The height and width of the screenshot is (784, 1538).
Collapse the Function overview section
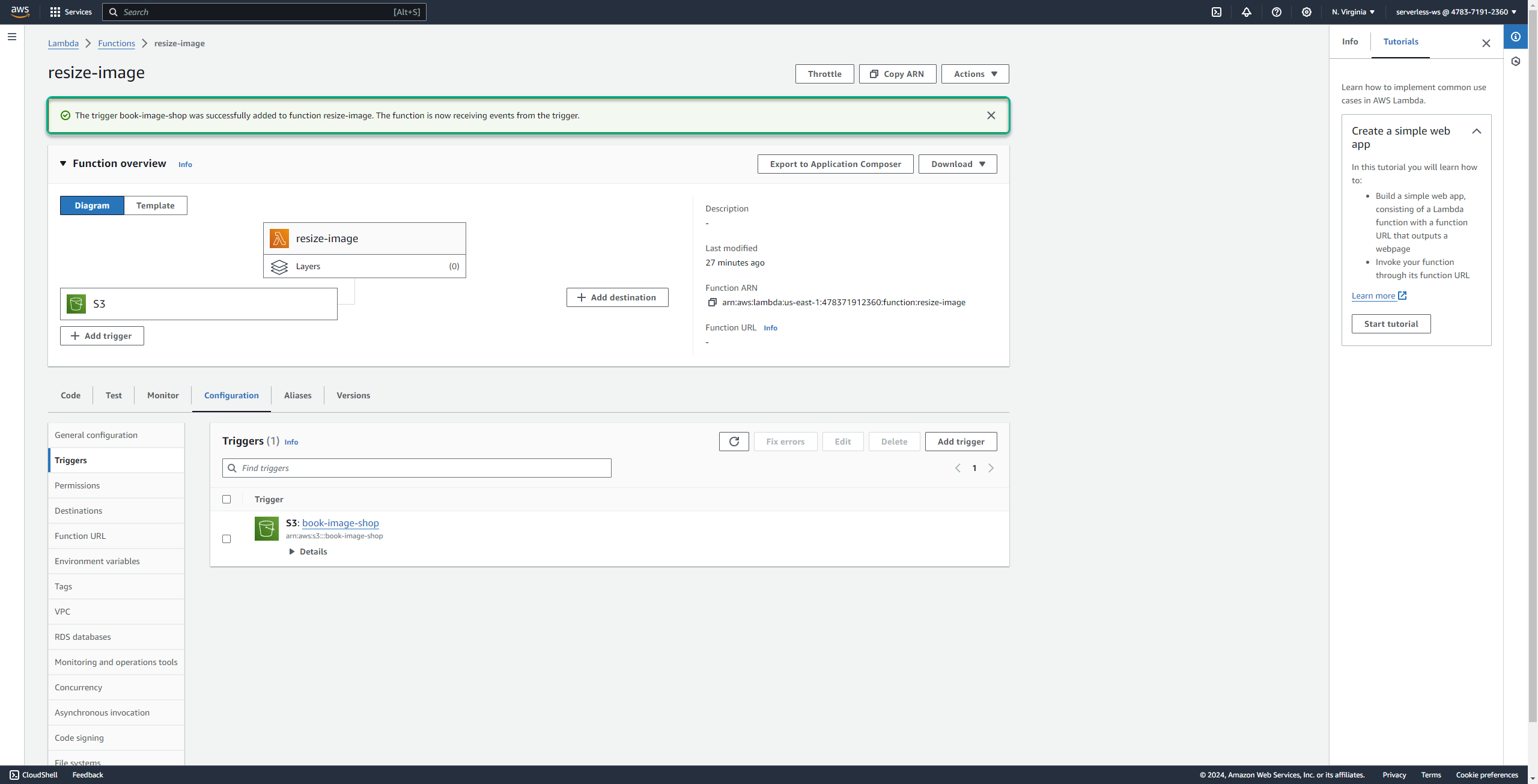(63, 163)
